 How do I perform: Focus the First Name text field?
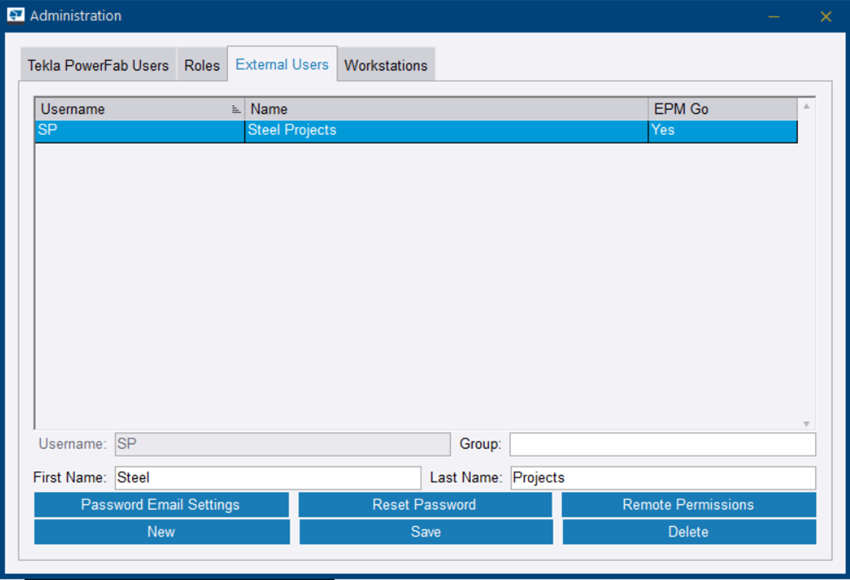pos(267,478)
